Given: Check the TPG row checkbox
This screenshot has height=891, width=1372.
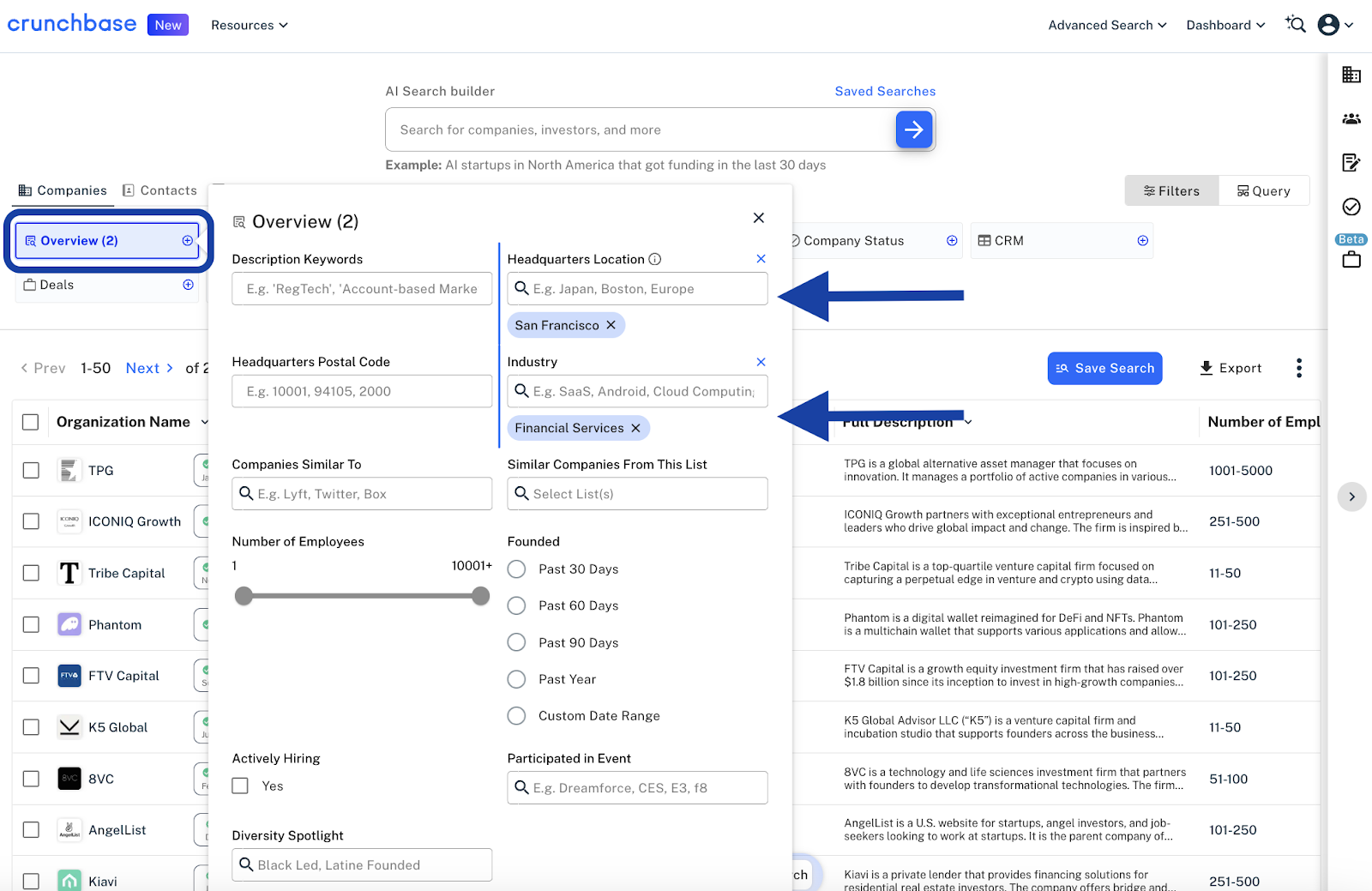Looking at the screenshot, I should click(x=31, y=470).
